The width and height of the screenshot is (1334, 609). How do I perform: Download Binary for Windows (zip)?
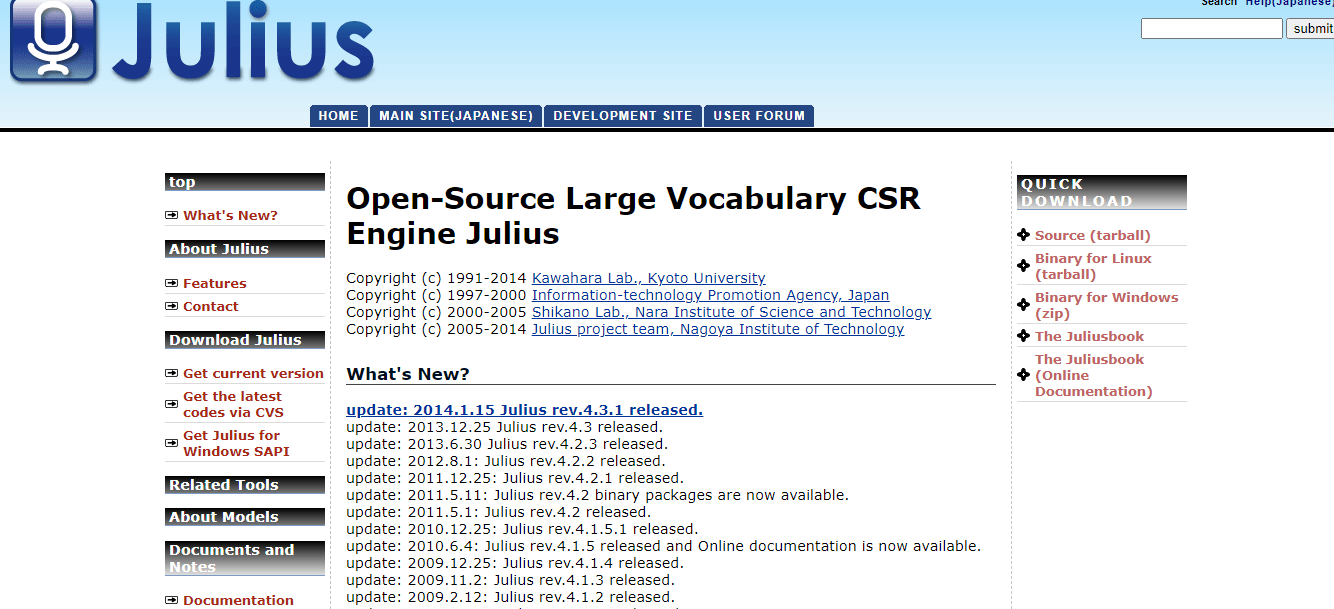pyautogui.click(x=1106, y=305)
